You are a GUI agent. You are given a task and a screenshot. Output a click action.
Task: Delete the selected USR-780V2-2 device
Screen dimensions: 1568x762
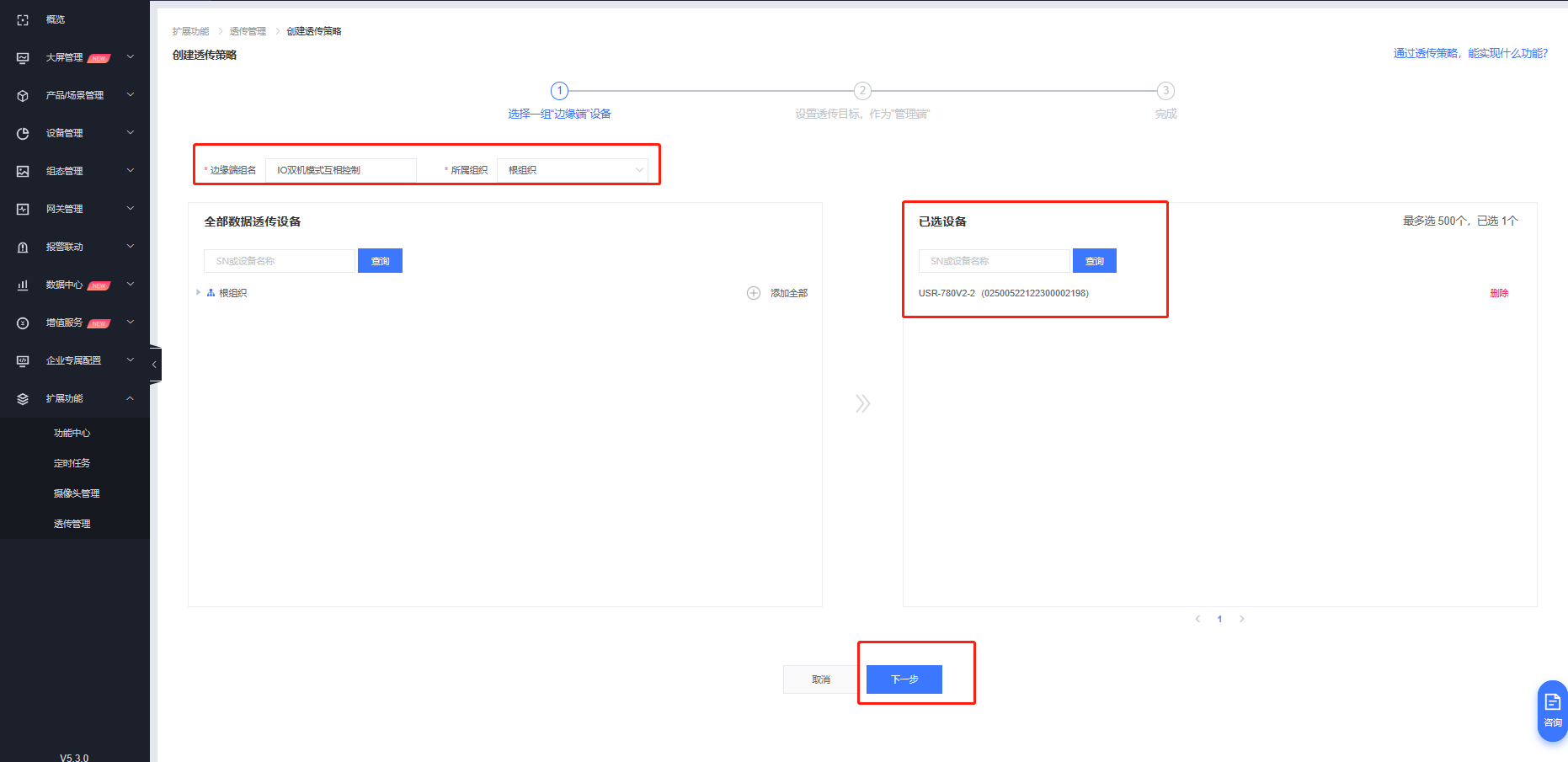1499,293
